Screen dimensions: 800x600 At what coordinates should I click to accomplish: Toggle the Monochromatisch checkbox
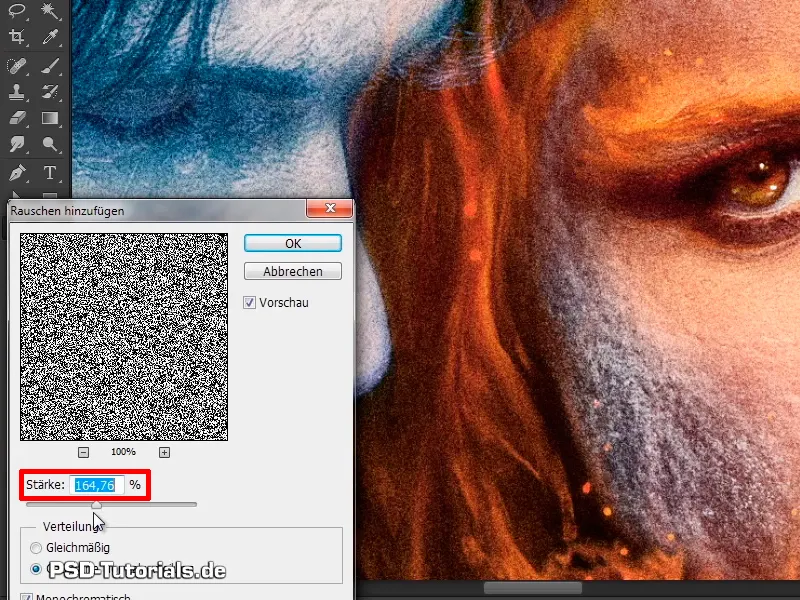[x=27, y=596]
